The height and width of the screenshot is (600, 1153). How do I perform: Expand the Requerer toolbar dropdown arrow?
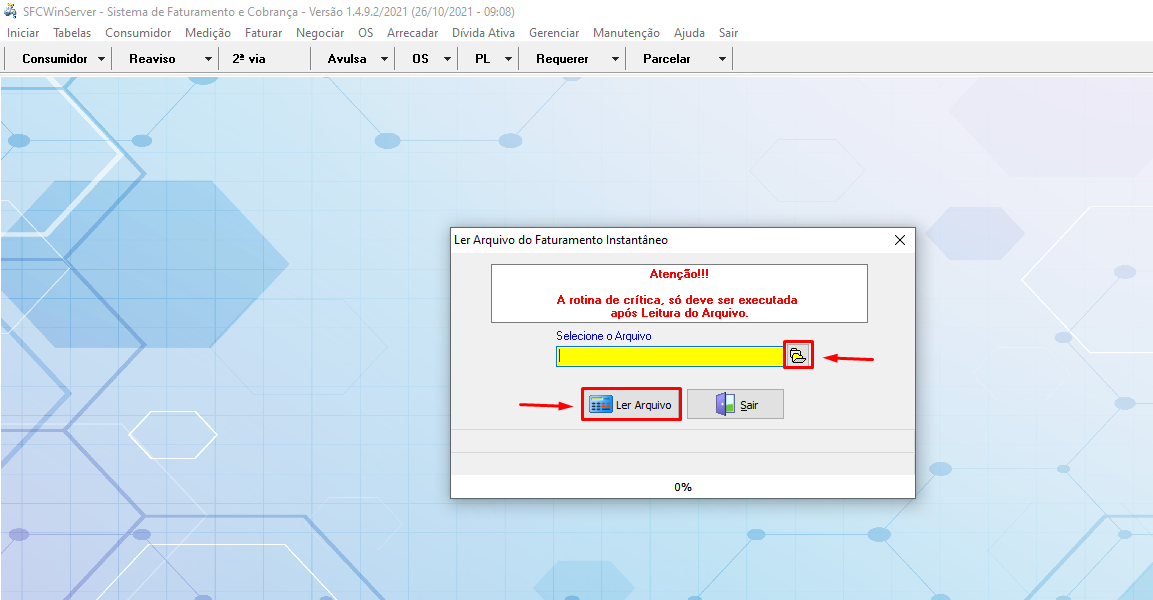(615, 59)
